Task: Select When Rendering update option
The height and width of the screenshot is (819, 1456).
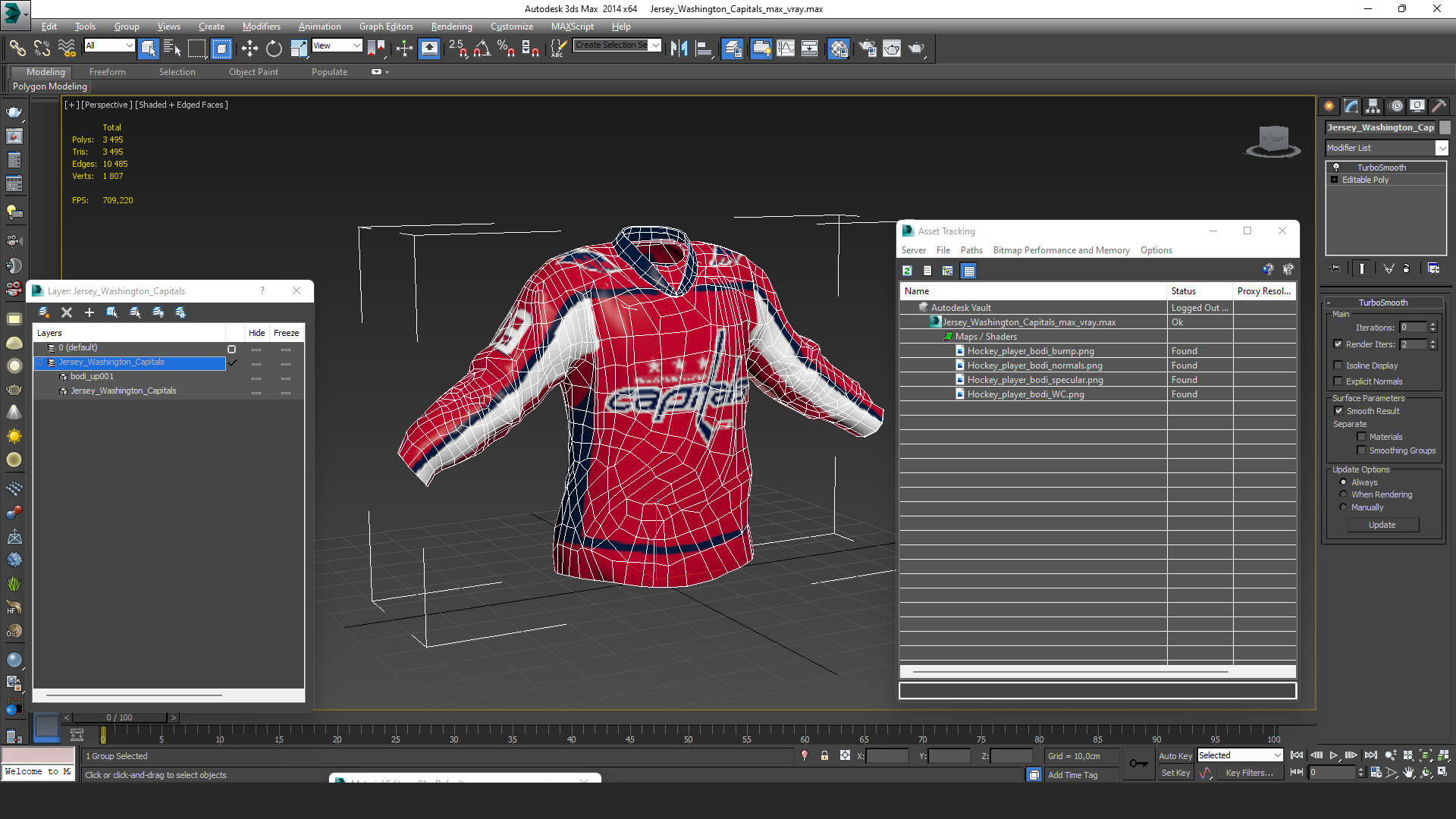Action: point(1344,494)
